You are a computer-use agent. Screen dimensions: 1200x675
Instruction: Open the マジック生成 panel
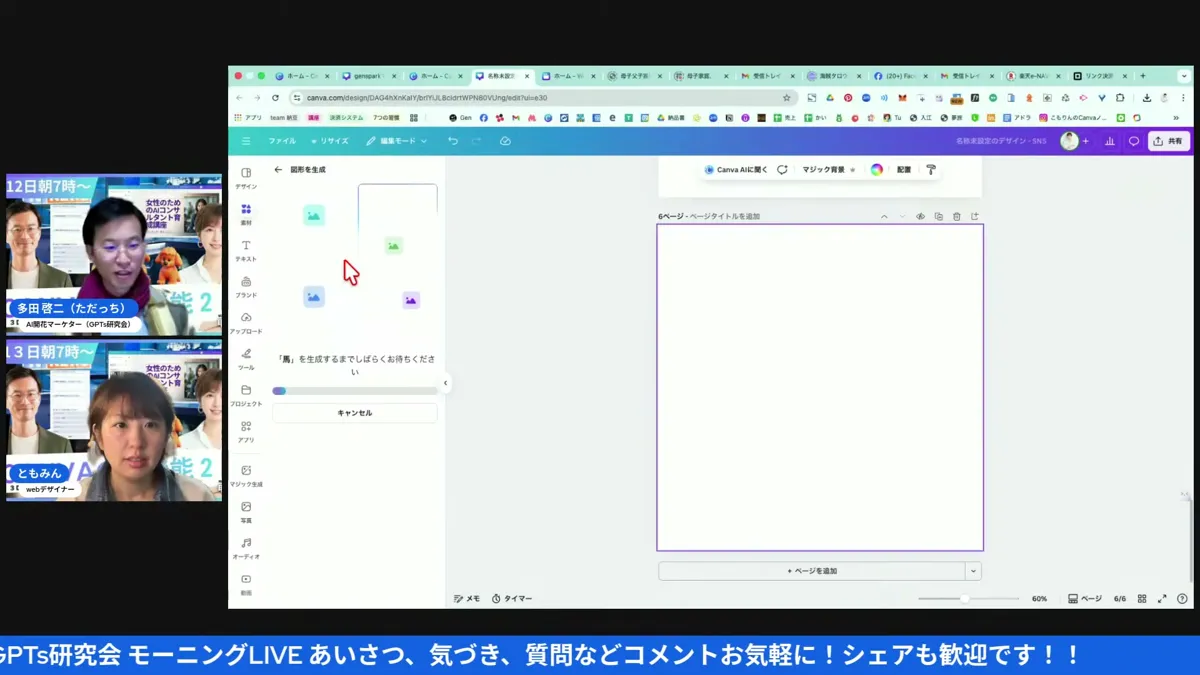pos(246,475)
